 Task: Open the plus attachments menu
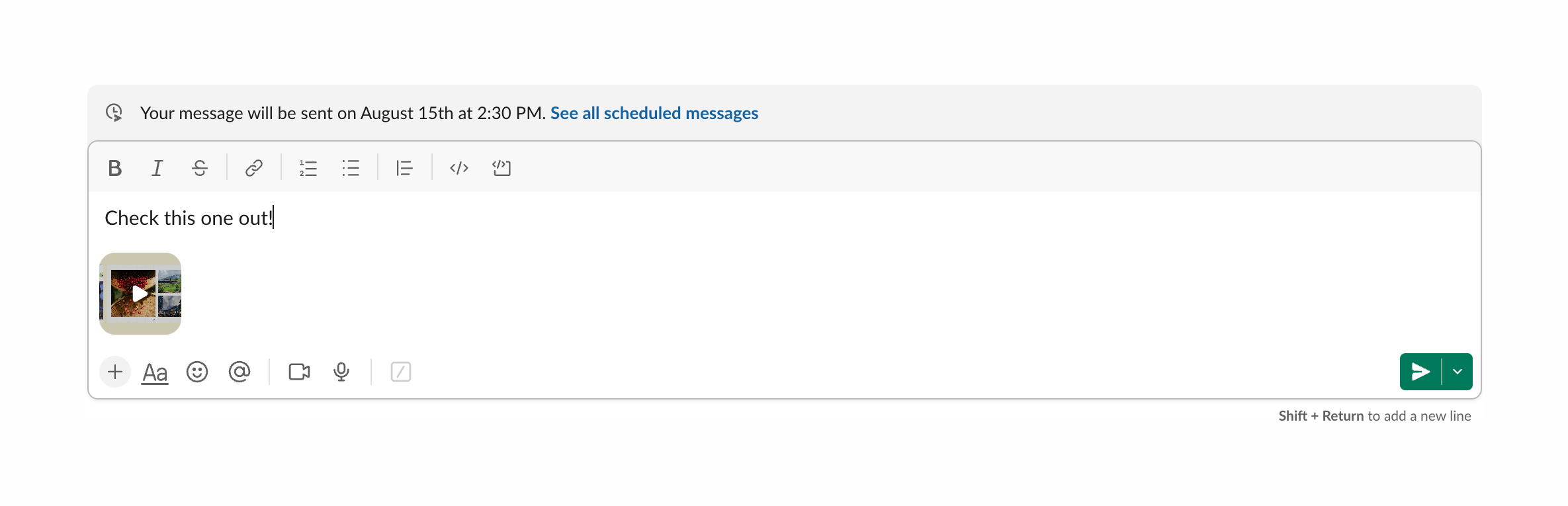(x=115, y=372)
